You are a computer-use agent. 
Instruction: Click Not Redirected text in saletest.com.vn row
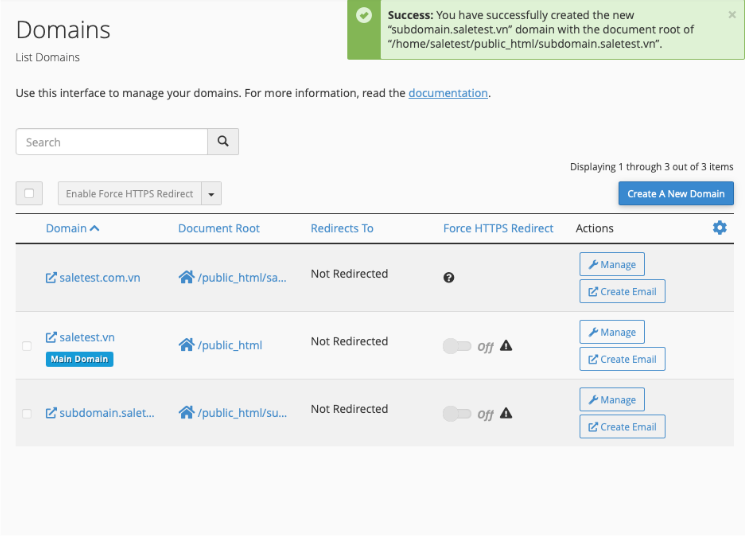click(x=349, y=274)
